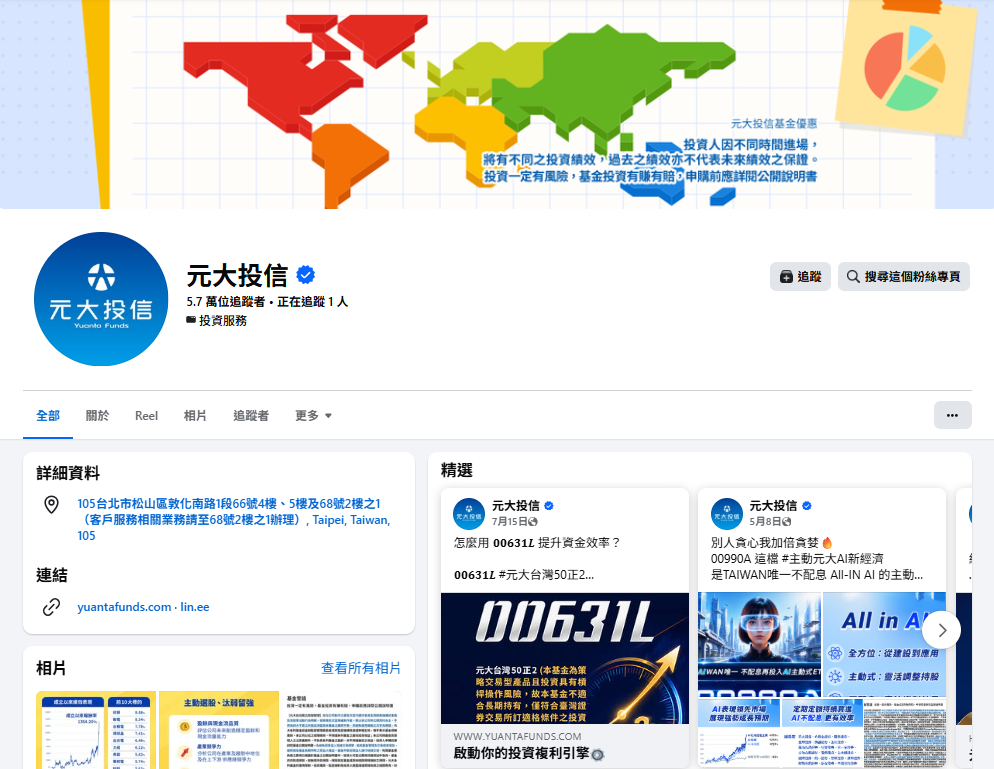This screenshot has height=769, width=994.
Task: Open the All in AI post image
Action: coord(884,644)
